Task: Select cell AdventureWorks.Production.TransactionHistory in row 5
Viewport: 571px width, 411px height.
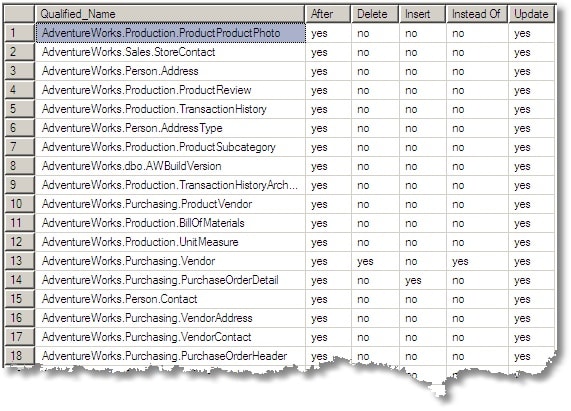Action: tap(170, 109)
